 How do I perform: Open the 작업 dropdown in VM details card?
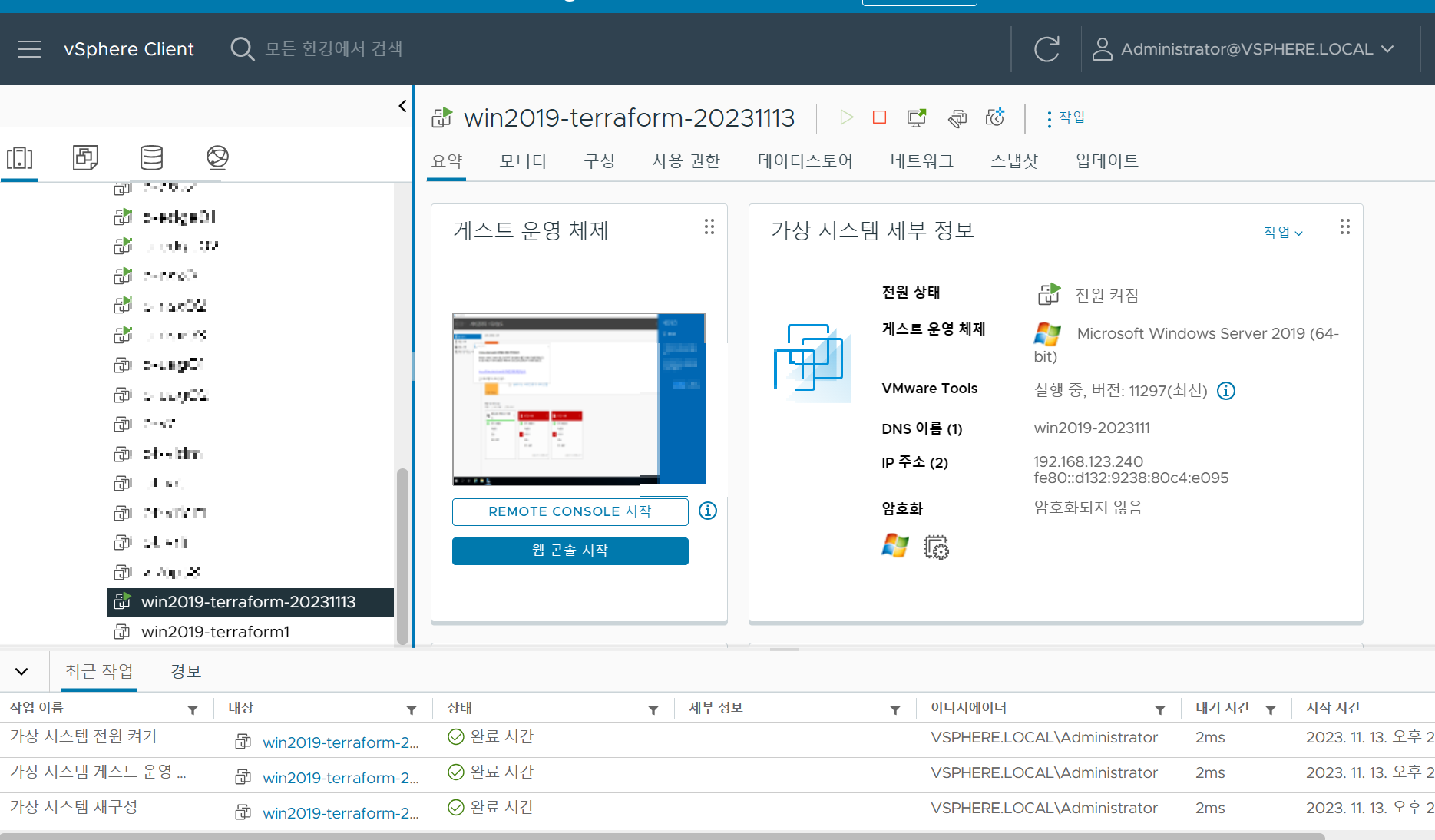click(x=1283, y=232)
